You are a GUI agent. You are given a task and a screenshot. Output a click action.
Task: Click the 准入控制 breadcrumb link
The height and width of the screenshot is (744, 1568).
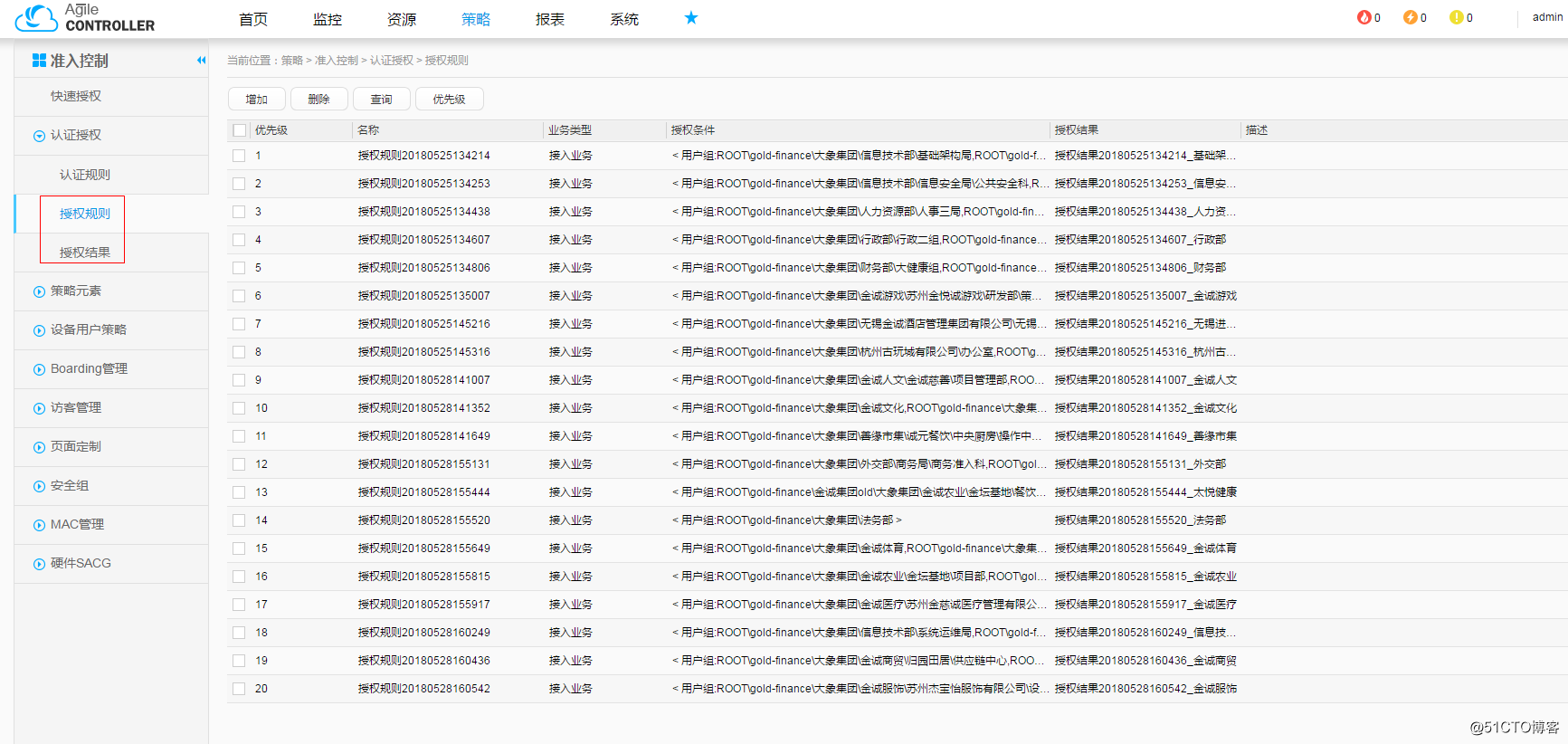(x=337, y=61)
